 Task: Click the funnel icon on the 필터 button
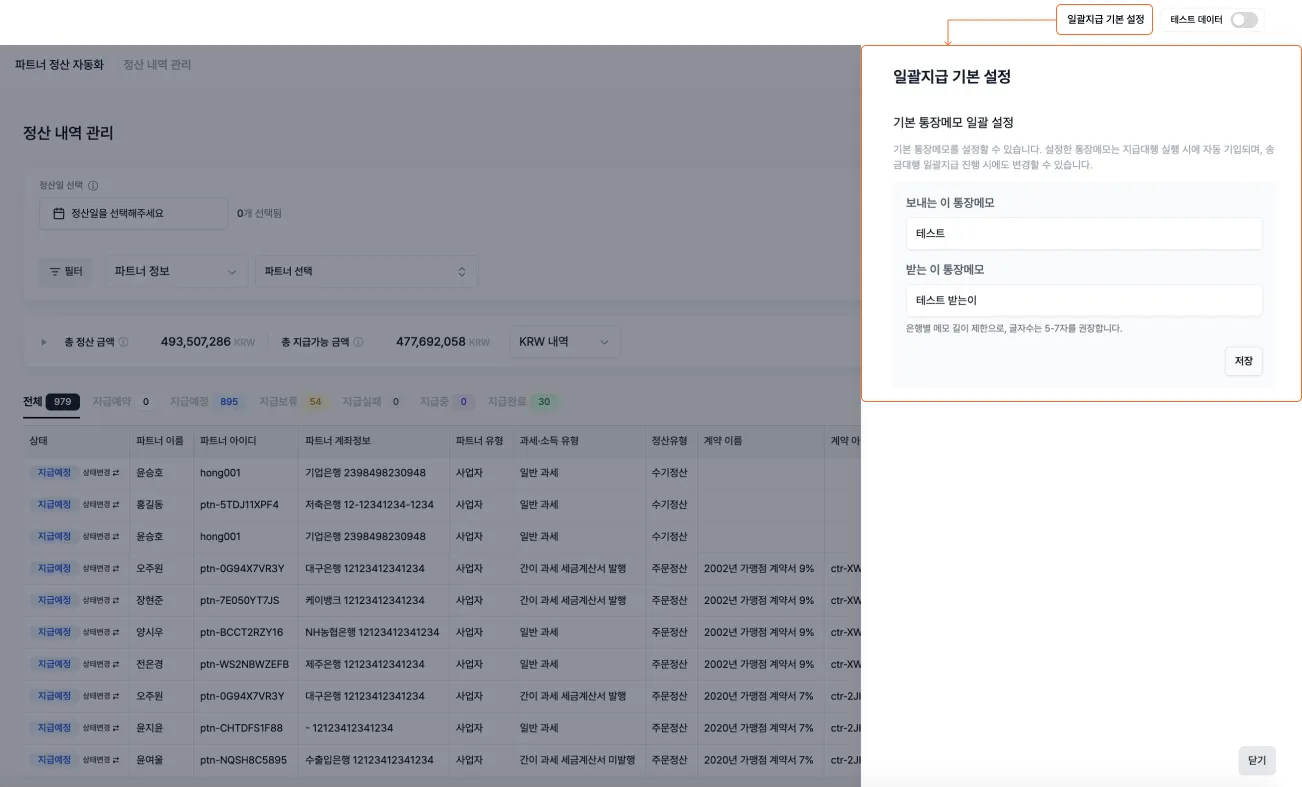[x=53, y=271]
